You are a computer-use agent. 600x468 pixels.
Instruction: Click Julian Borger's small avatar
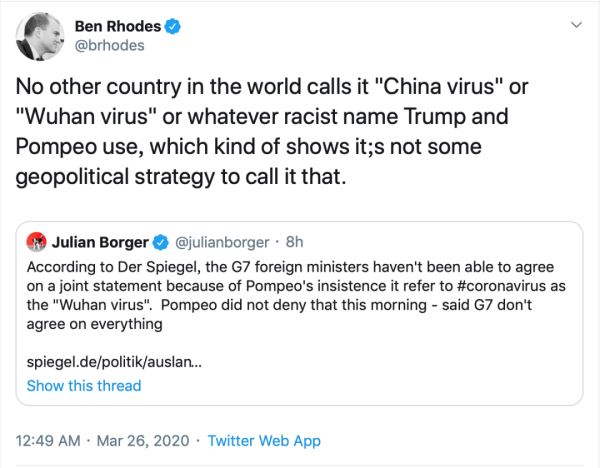(36, 242)
